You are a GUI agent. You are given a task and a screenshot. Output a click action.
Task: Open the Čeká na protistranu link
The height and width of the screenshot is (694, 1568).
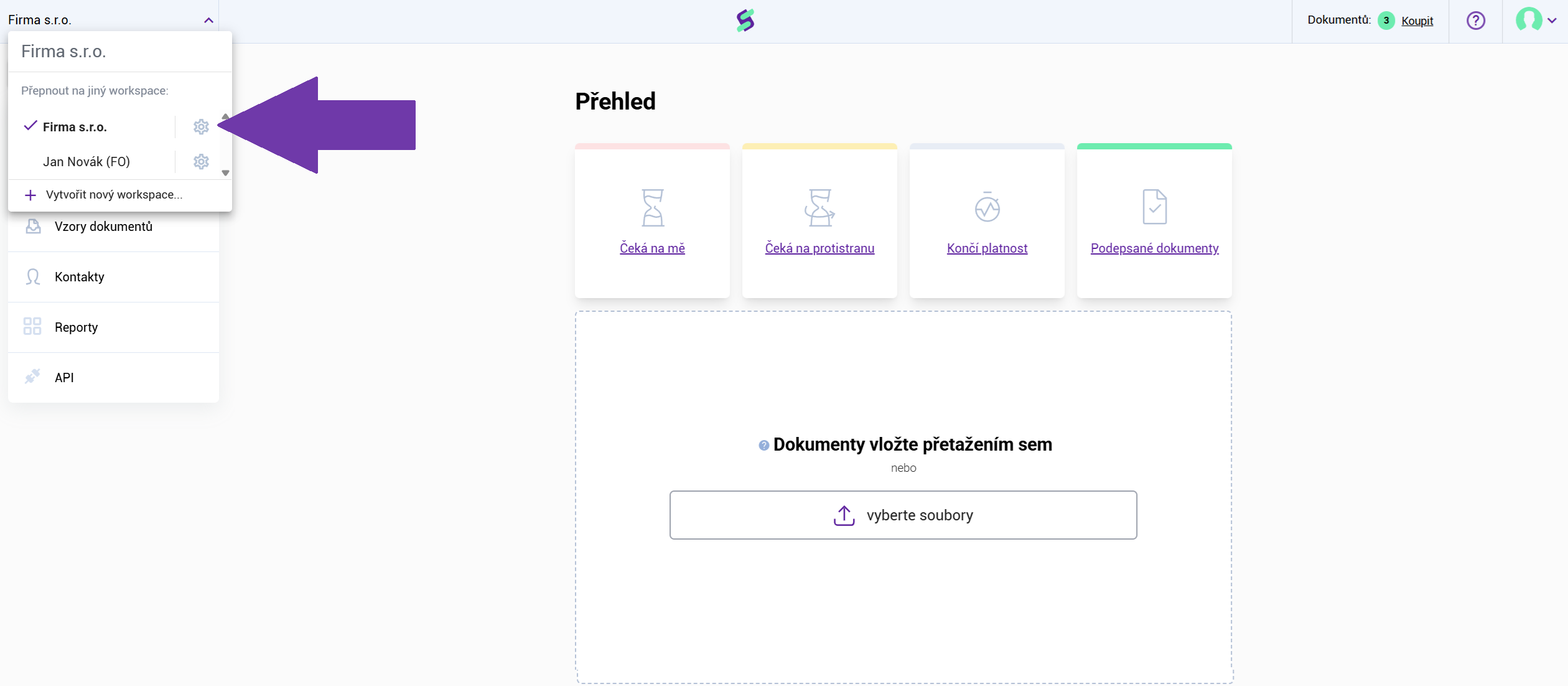click(x=819, y=248)
